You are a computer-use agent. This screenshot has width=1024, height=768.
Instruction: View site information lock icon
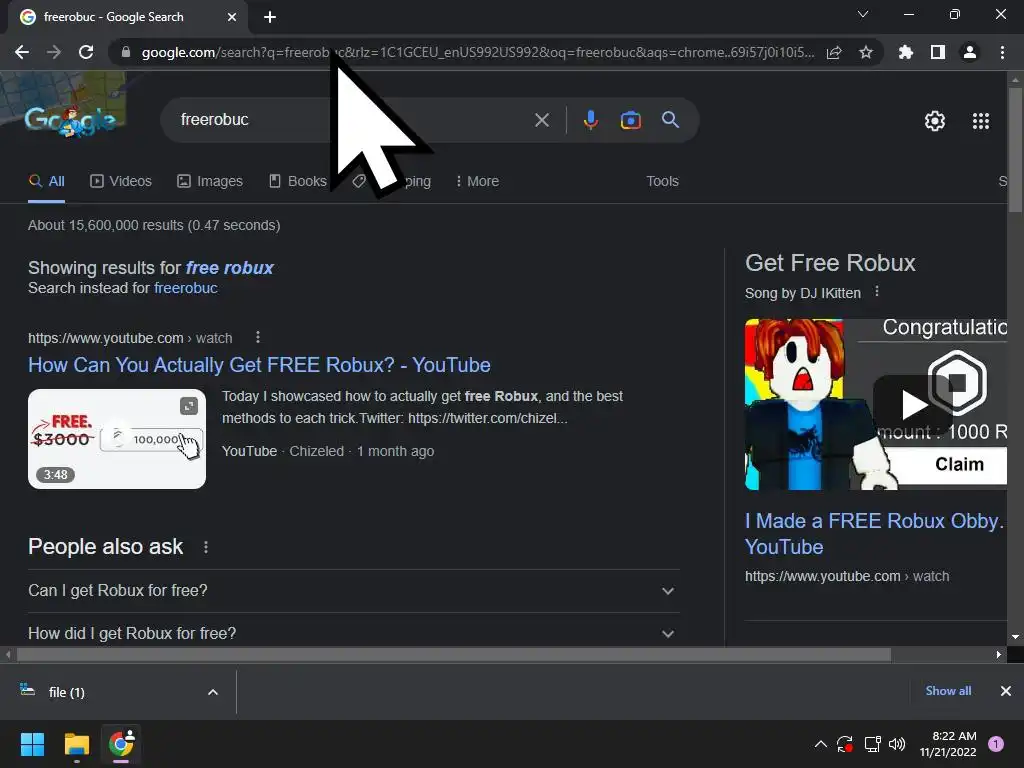pos(126,52)
